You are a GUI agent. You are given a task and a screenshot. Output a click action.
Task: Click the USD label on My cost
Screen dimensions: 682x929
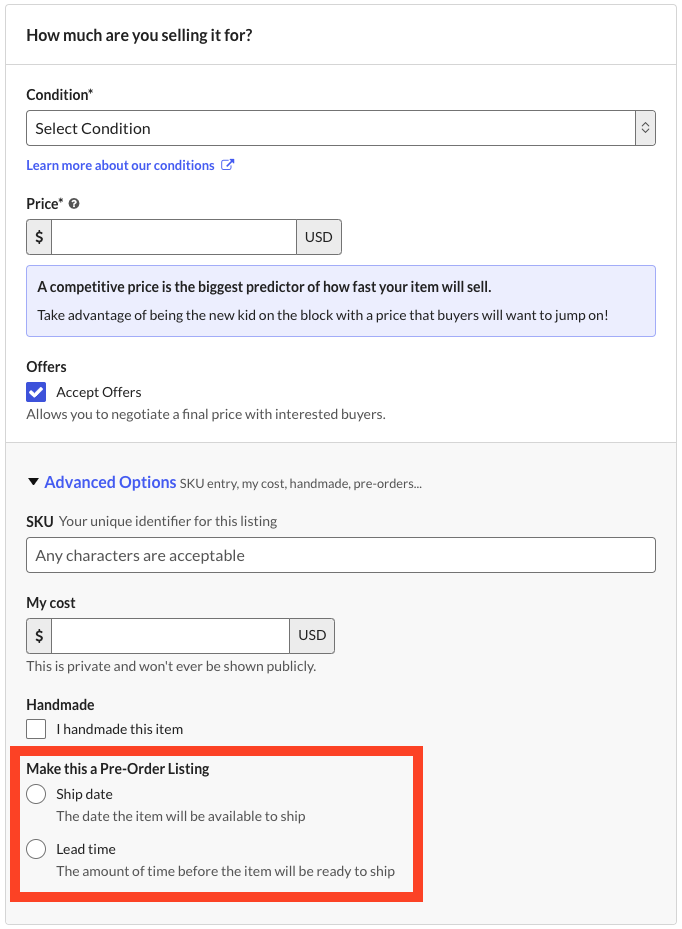click(312, 635)
